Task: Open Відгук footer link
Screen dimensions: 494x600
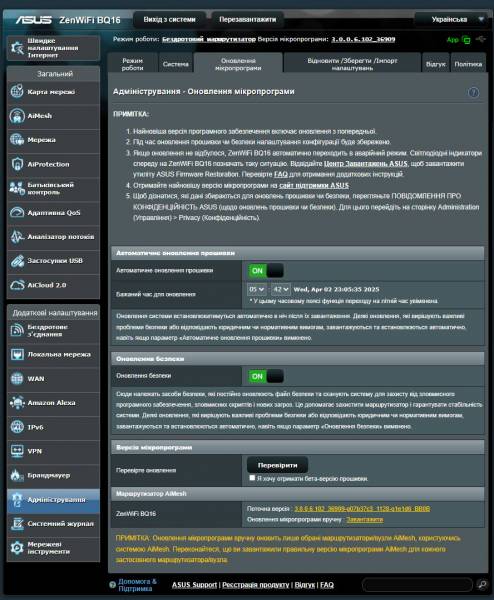Action: pyautogui.click(x=305, y=585)
